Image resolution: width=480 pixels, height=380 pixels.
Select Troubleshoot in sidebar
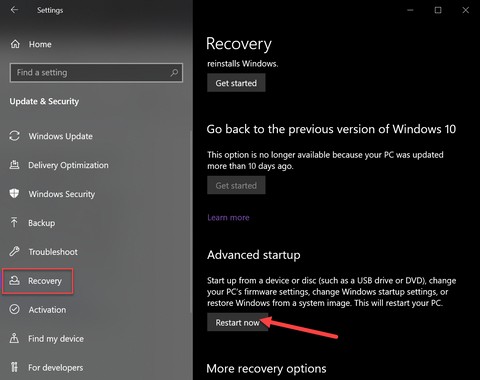[x=53, y=252]
